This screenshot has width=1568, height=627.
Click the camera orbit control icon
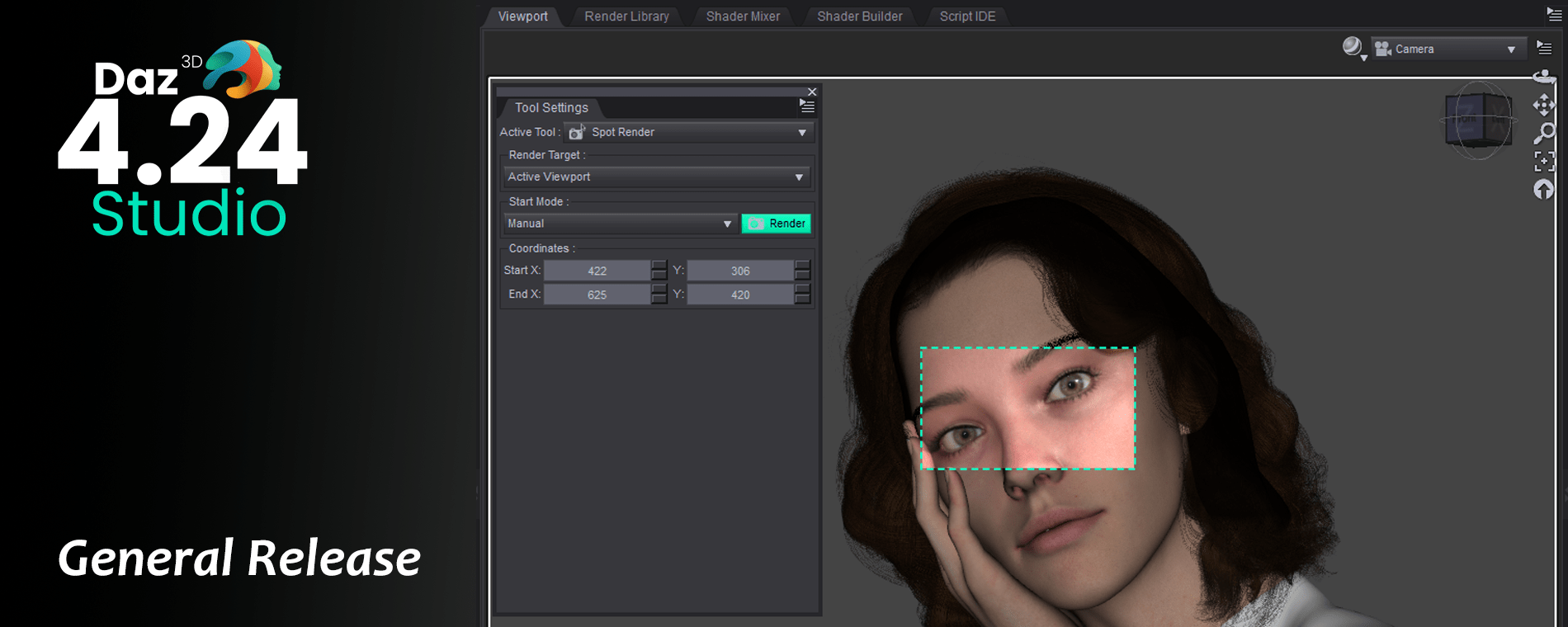[x=1544, y=77]
